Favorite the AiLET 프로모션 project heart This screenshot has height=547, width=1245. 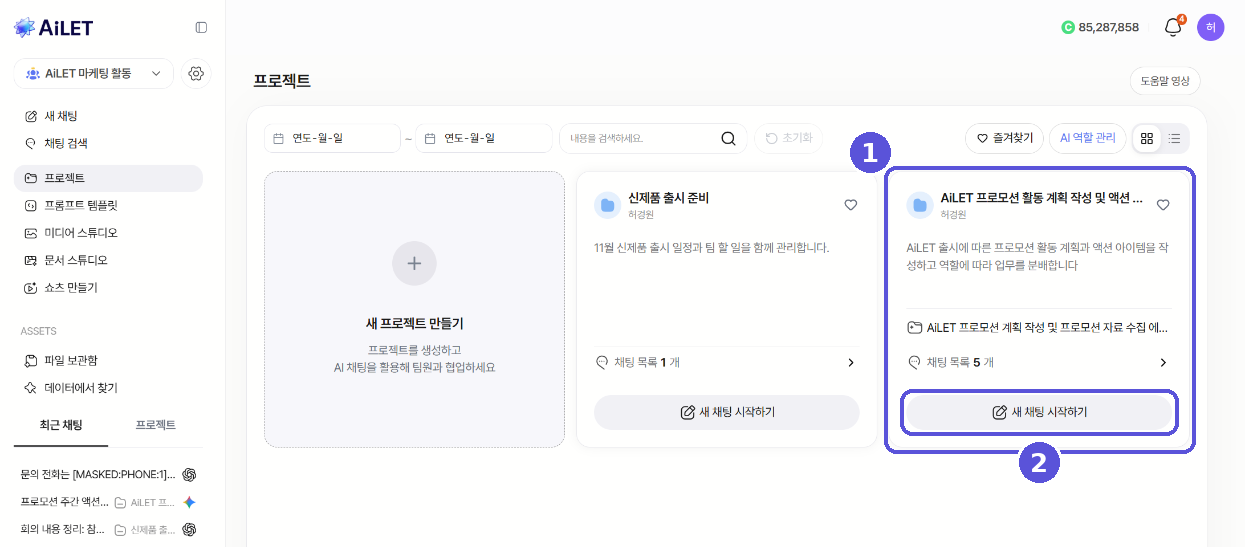1163,205
